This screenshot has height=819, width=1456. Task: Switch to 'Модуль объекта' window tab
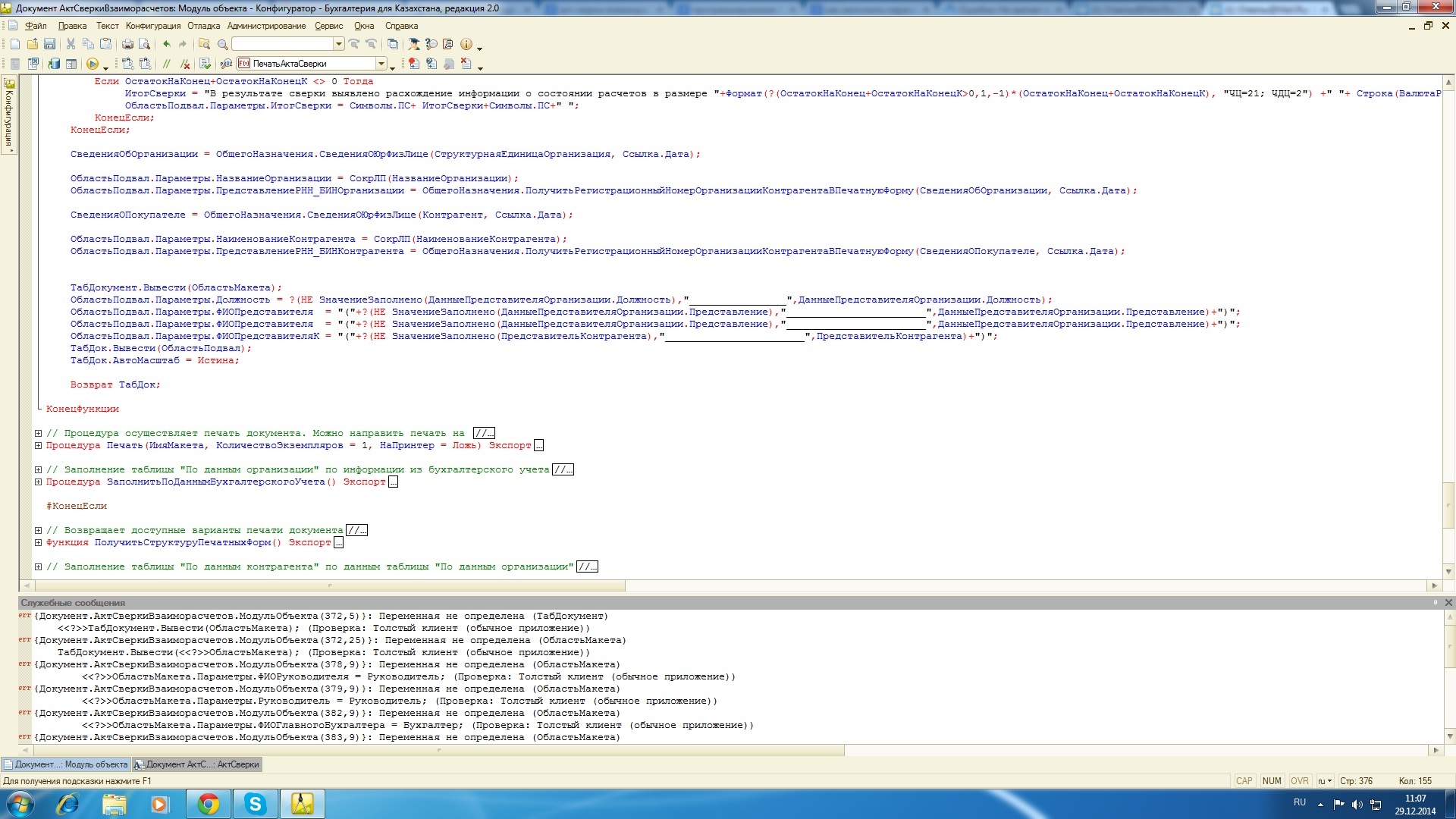[x=66, y=764]
